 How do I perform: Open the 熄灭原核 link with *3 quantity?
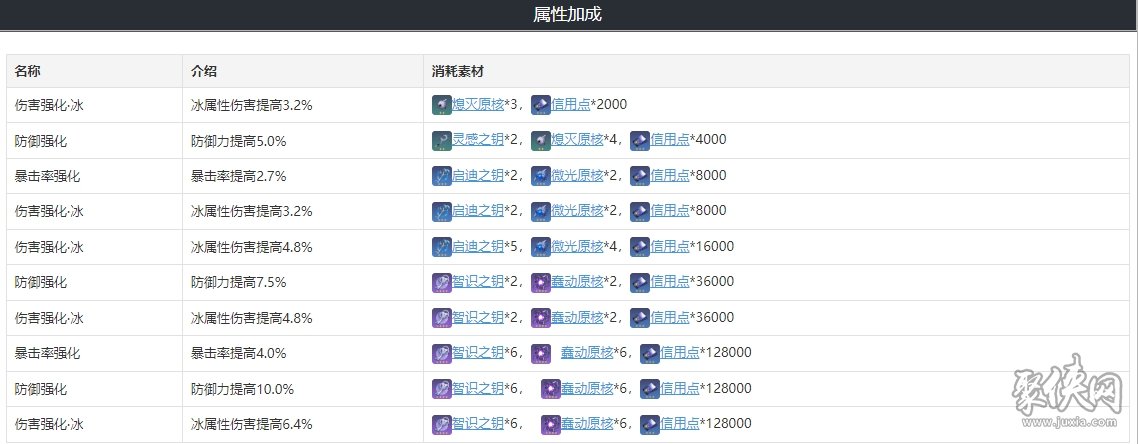[x=478, y=104]
